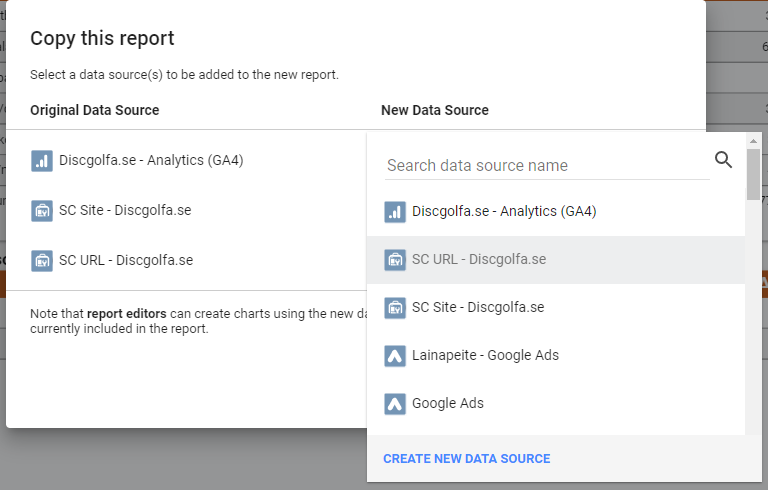Select Discgolfa.se - Analytics (GA4) in dropdown list
Image resolution: width=768 pixels, height=490 pixels.
(556, 212)
